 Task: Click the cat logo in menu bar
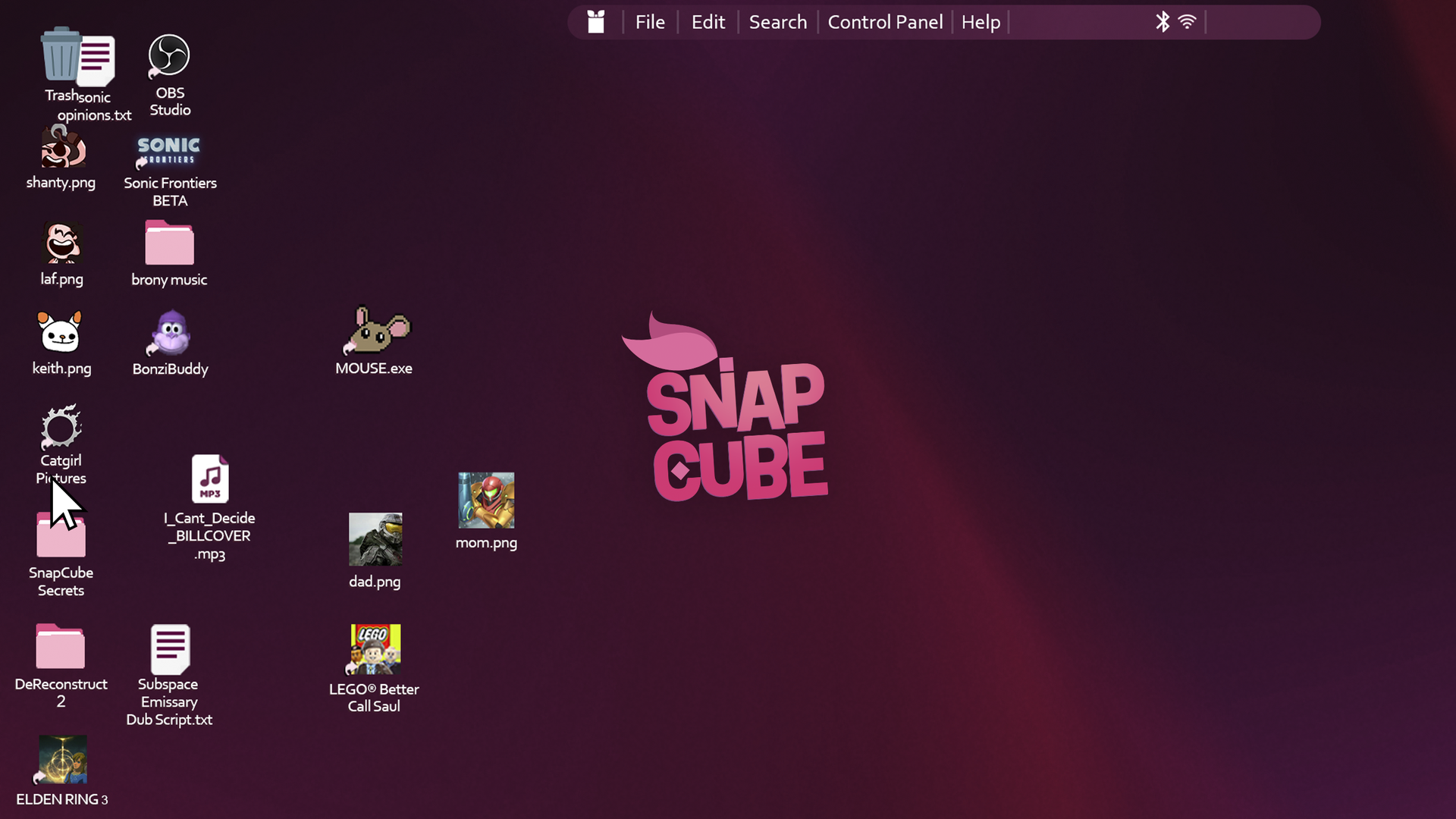click(596, 22)
